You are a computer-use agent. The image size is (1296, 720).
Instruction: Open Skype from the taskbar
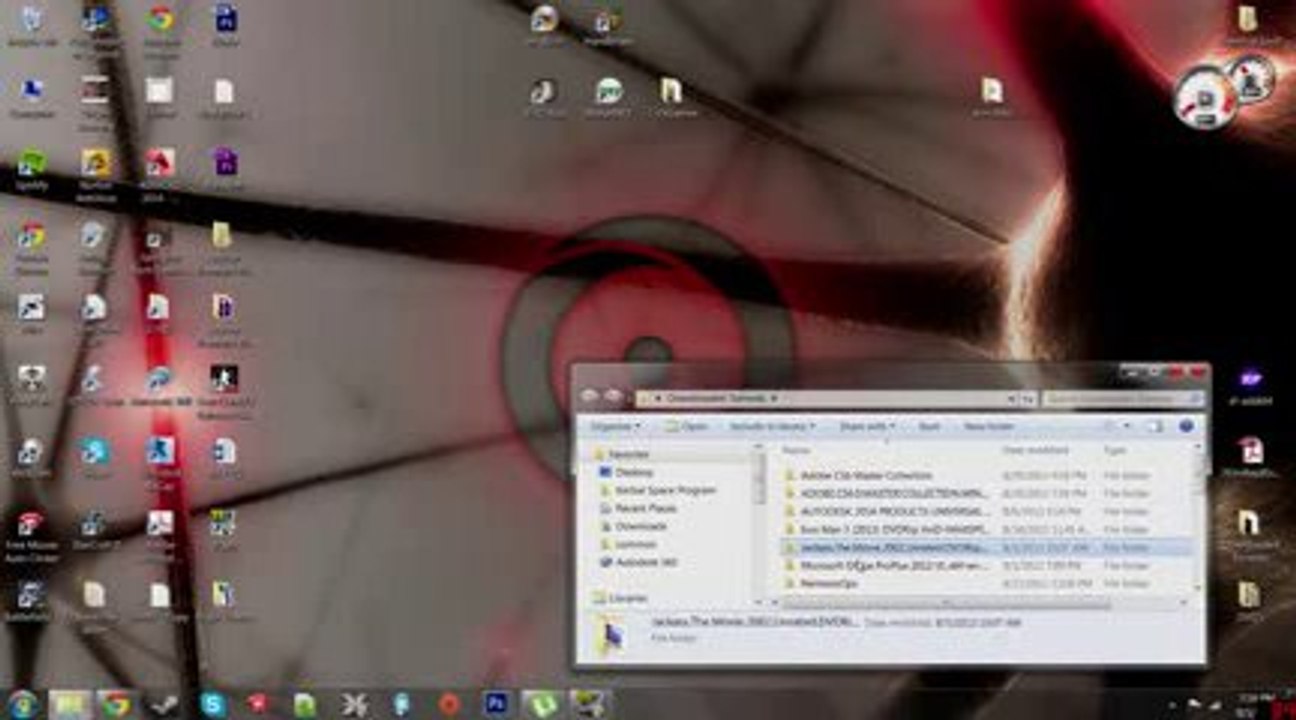coord(211,704)
